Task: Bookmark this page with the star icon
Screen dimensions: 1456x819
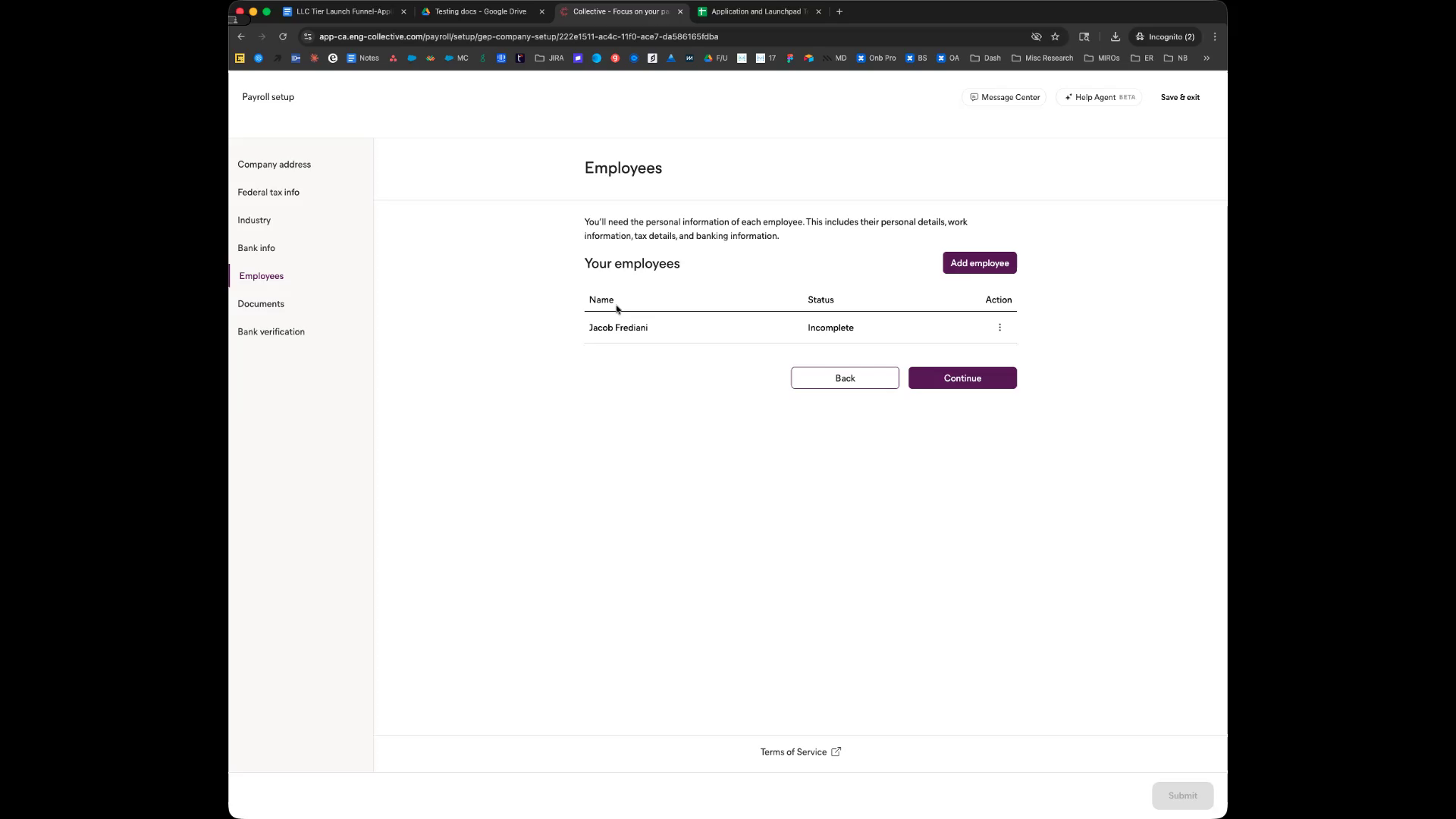Action: pos(1055,36)
